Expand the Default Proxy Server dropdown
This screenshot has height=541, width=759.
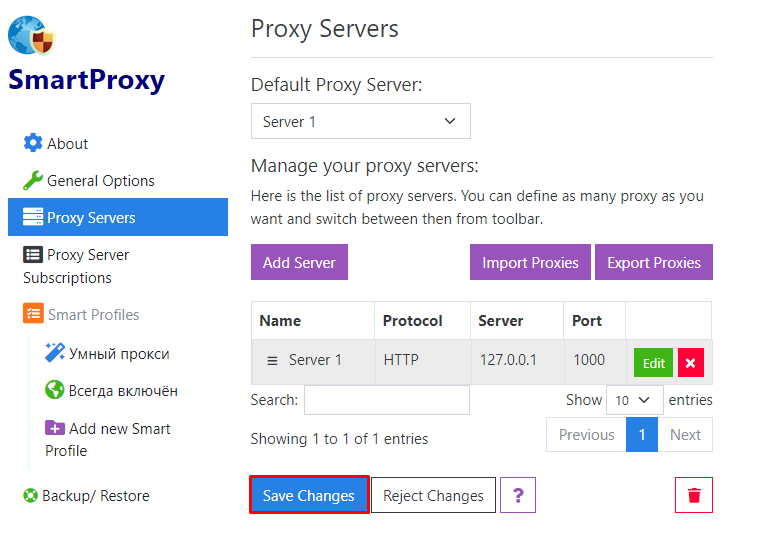(361, 121)
